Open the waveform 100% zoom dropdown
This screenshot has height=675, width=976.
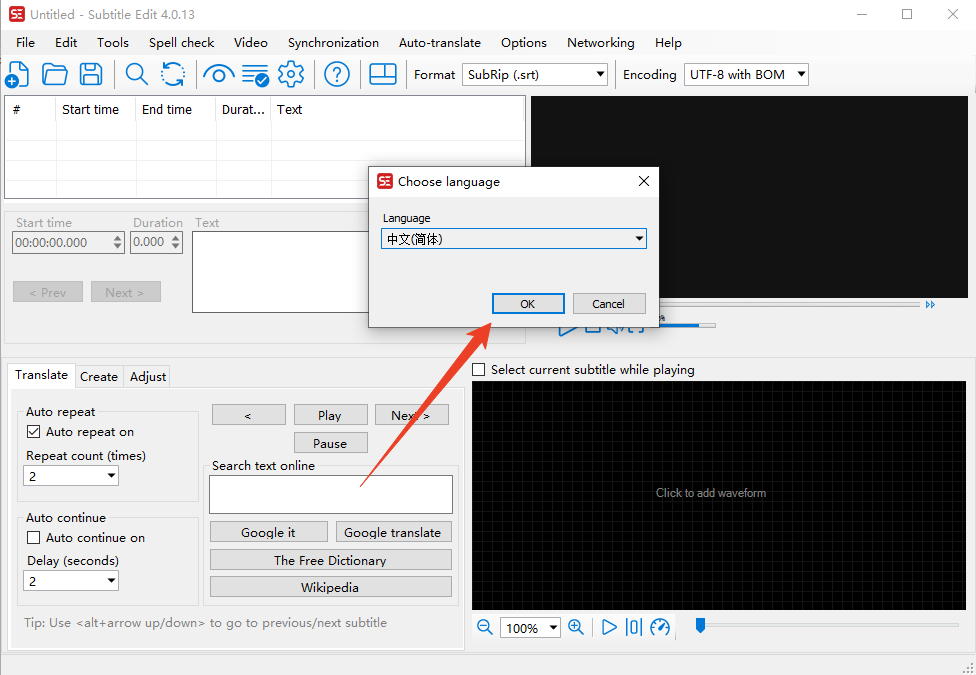pos(530,628)
